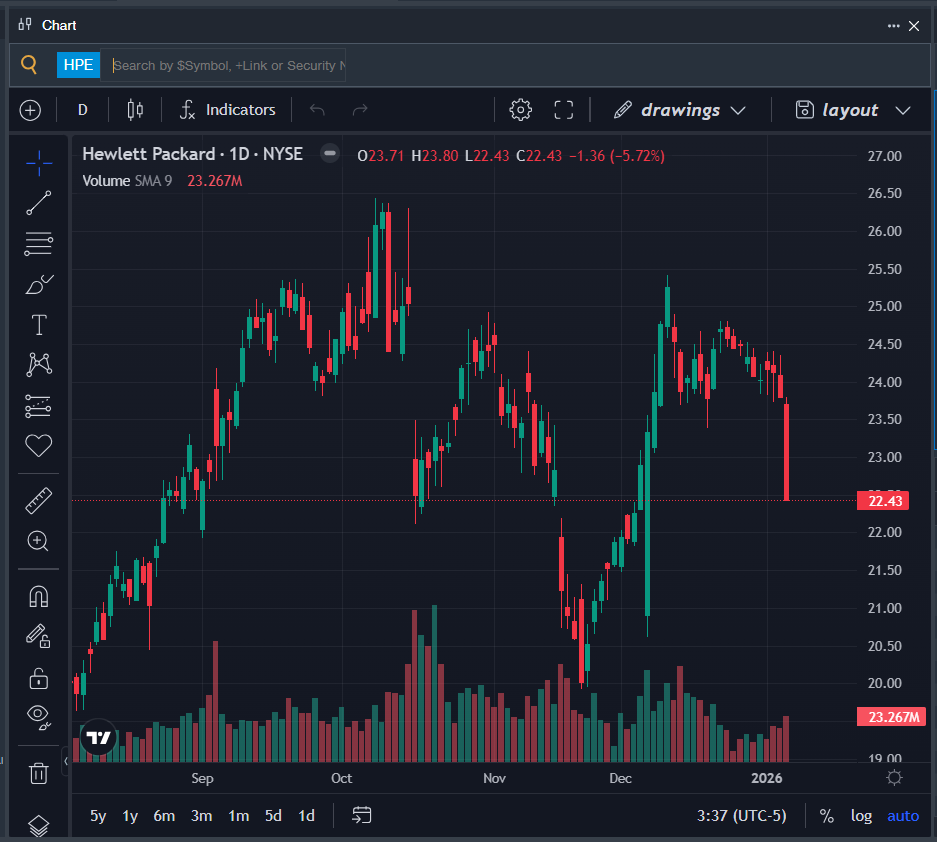Viewport: 937px width, 842px height.
Task: Activate the Zoom In tool
Action: click(38, 541)
